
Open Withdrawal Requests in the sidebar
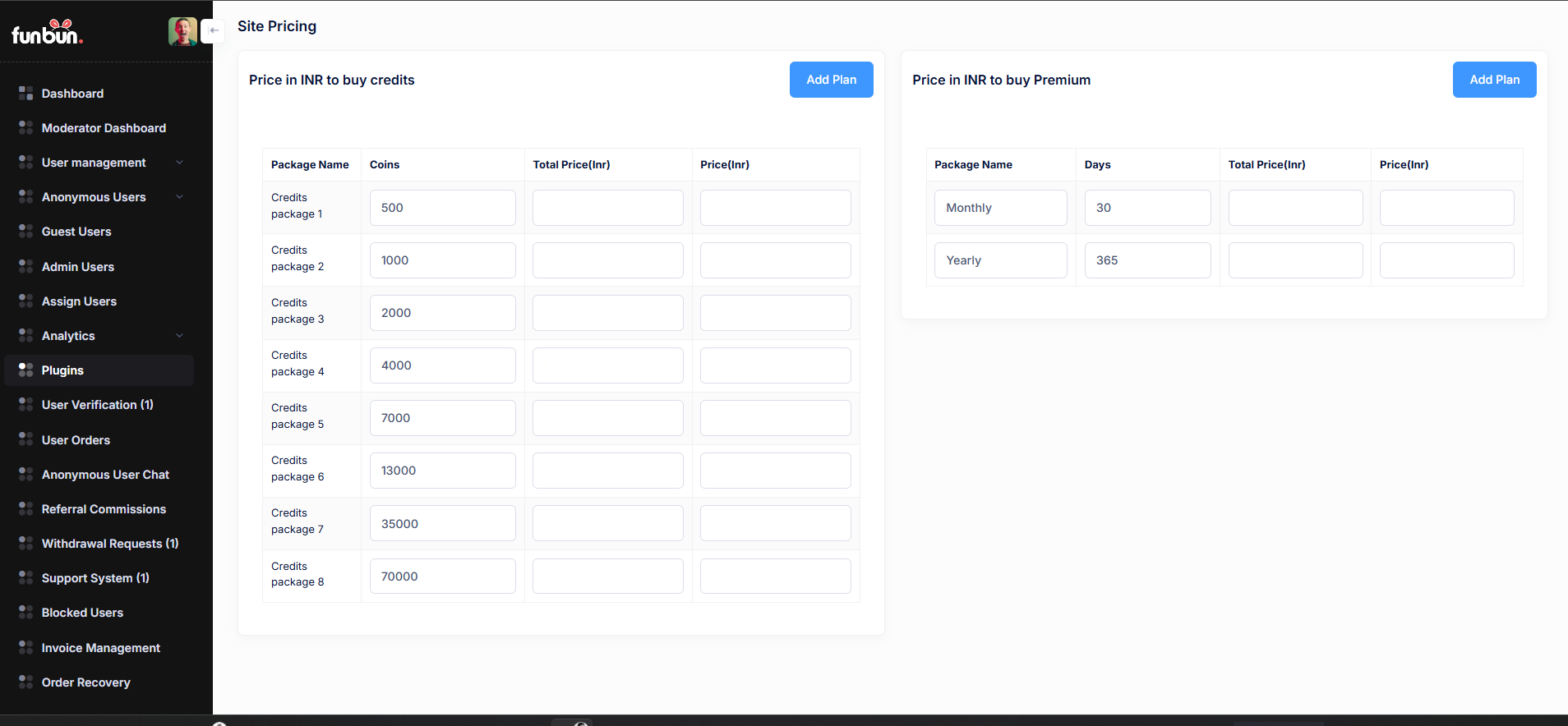pos(109,544)
